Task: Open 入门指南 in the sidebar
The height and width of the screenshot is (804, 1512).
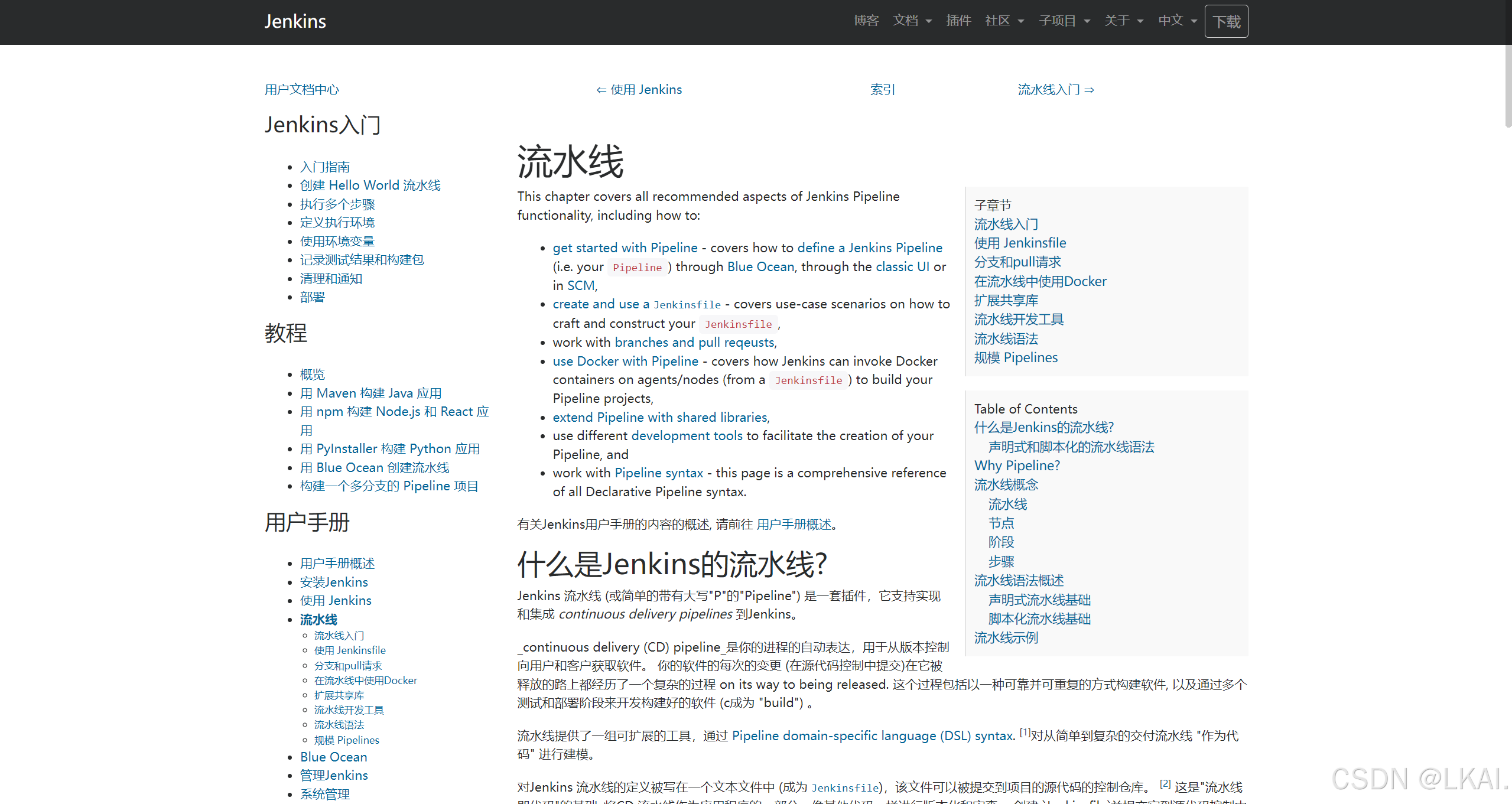Action: (x=324, y=167)
